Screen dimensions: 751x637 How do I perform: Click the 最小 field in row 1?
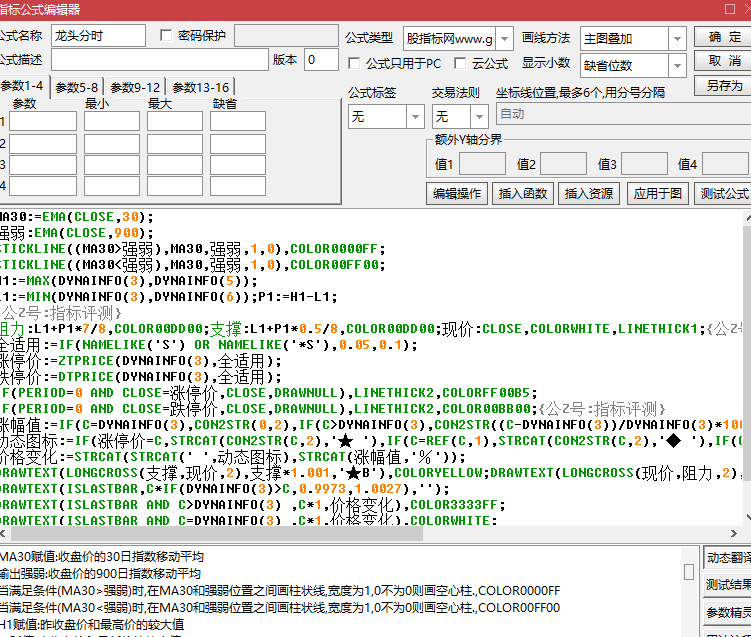[112, 121]
